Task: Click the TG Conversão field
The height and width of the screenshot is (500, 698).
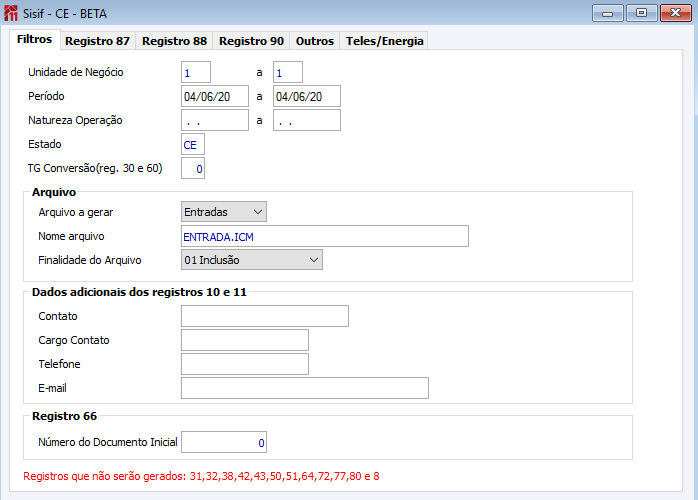Action: pyautogui.click(x=193, y=169)
